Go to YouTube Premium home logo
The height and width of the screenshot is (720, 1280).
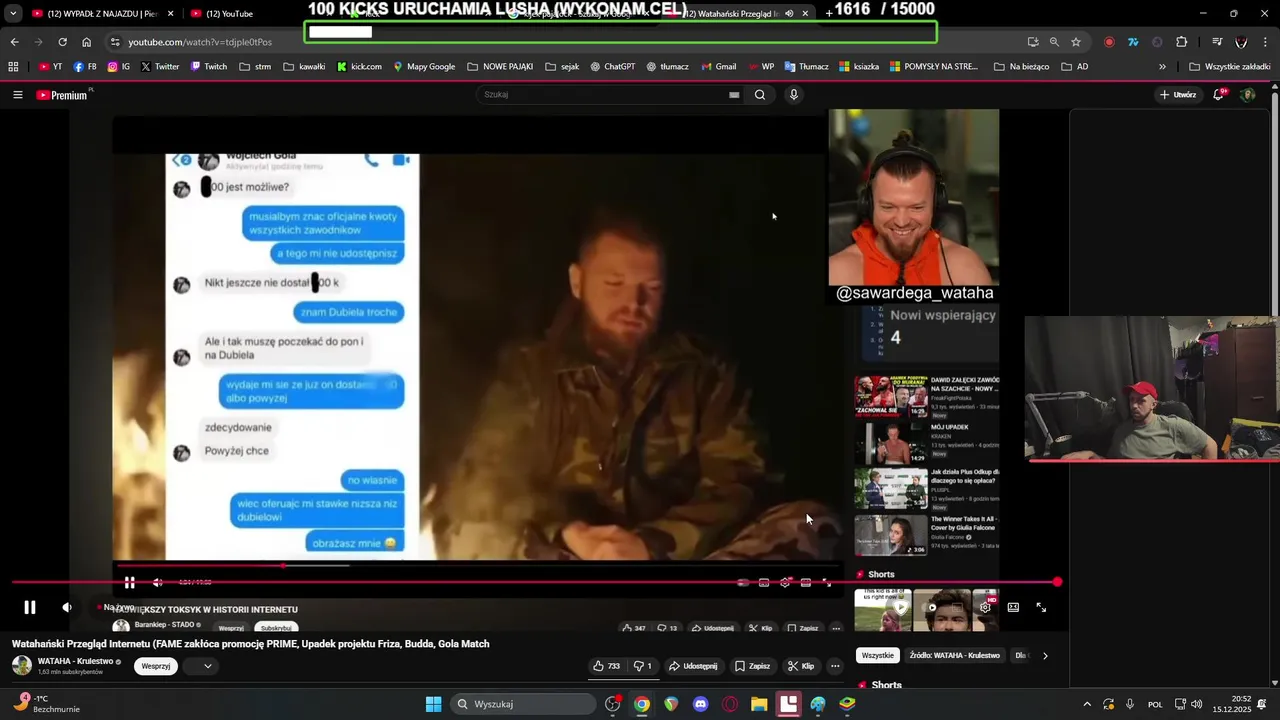tap(64, 95)
